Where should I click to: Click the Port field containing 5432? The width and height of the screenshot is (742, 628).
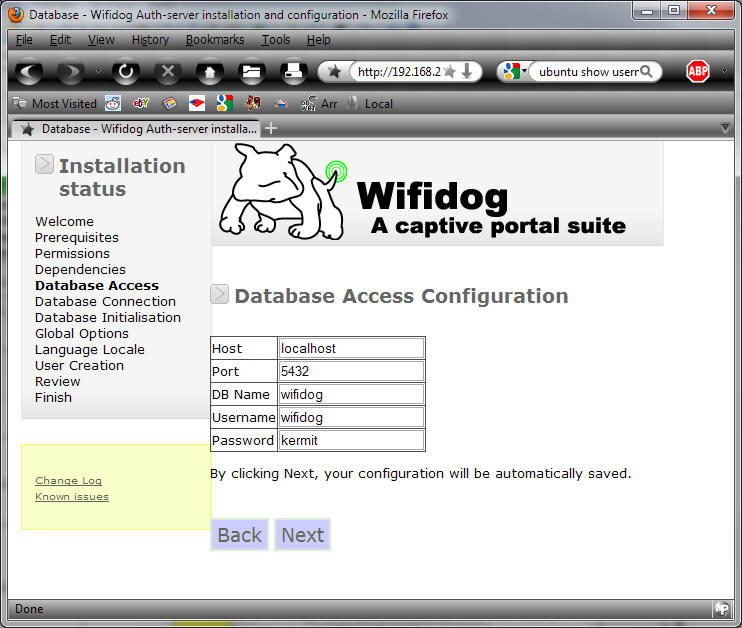pyautogui.click(x=351, y=371)
